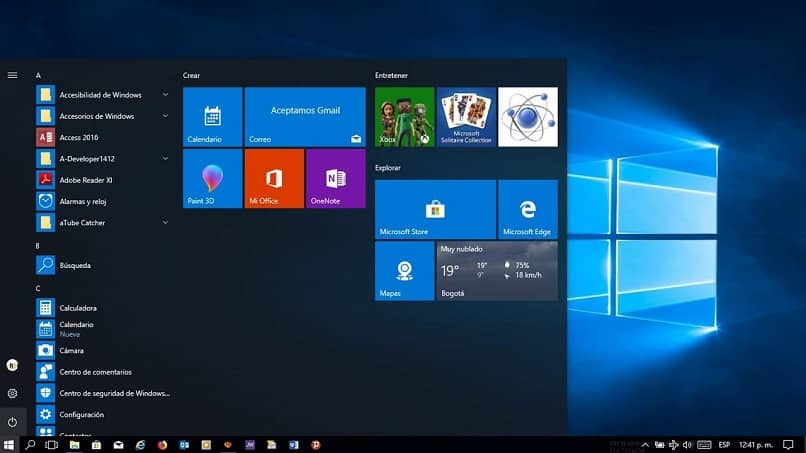Image resolution: width=806 pixels, height=453 pixels.
Task: Open the Cámara app
Action: [x=103, y=350]
